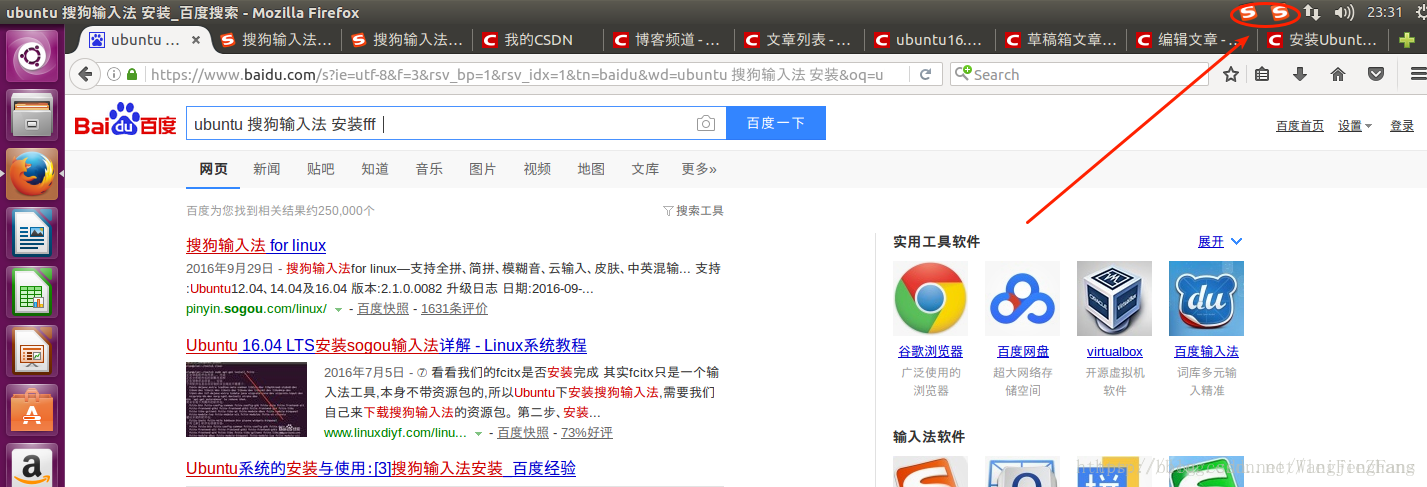Select the 音乐 search category
Viewport: 1427px width, 487px height.
429,169
